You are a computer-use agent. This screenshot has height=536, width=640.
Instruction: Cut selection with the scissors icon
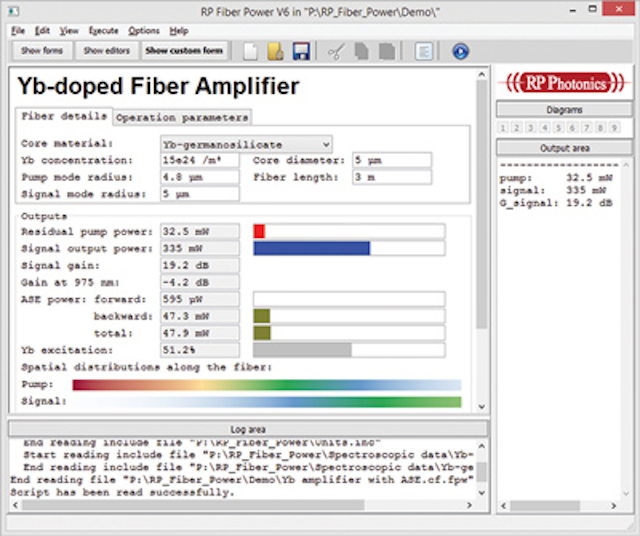(336, 52)
